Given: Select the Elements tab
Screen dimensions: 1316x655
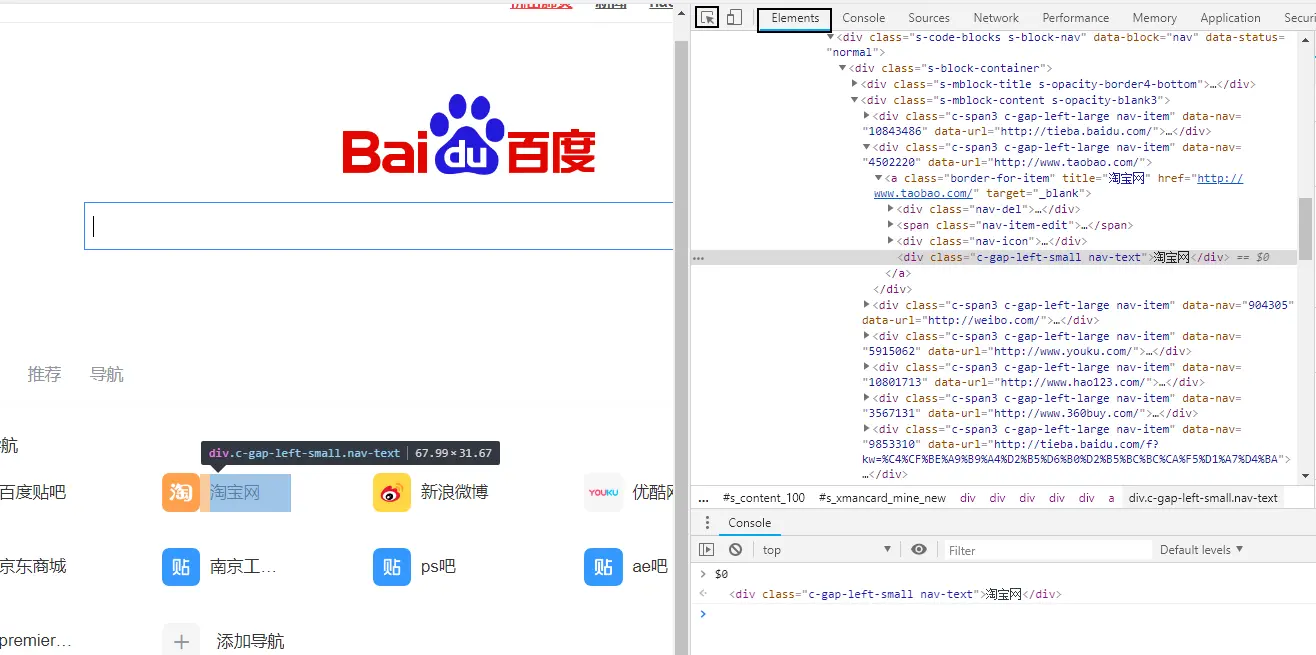Looking at the screenshot, I should point(795,18).
